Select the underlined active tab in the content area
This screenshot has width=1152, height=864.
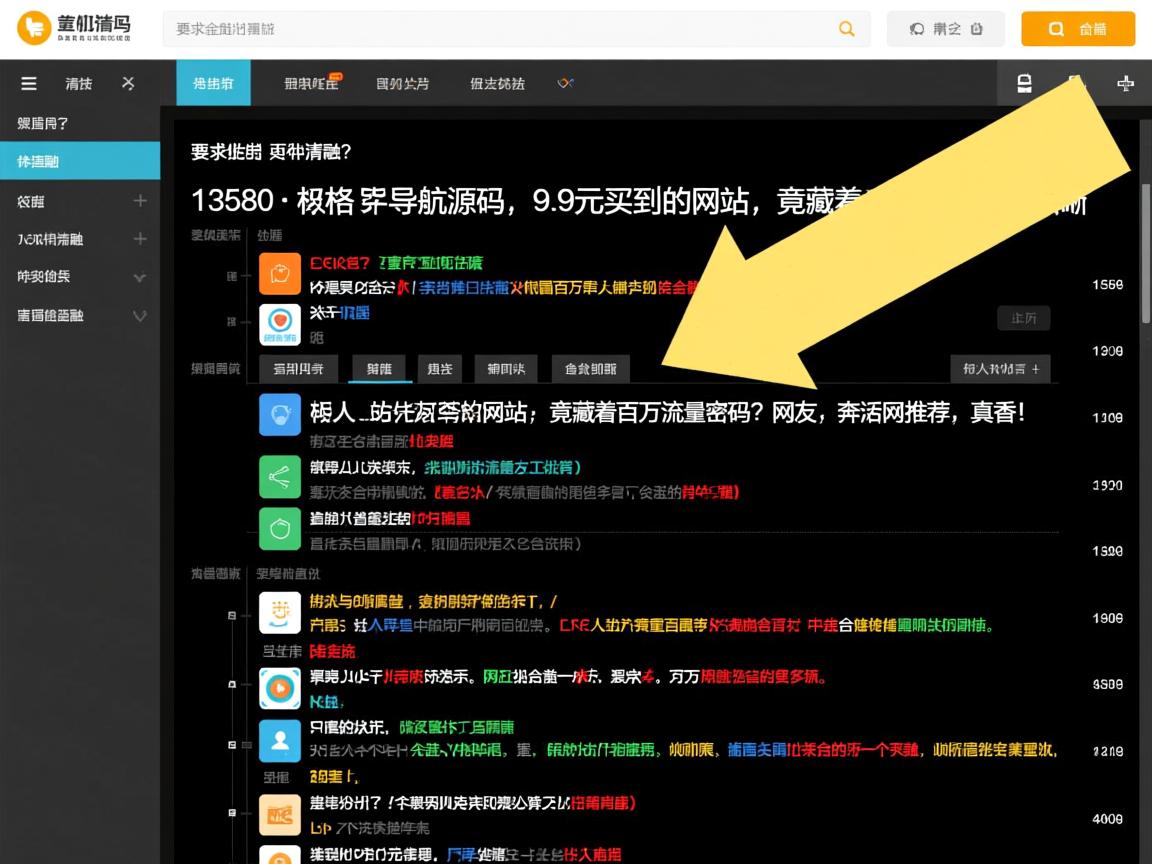380,368
